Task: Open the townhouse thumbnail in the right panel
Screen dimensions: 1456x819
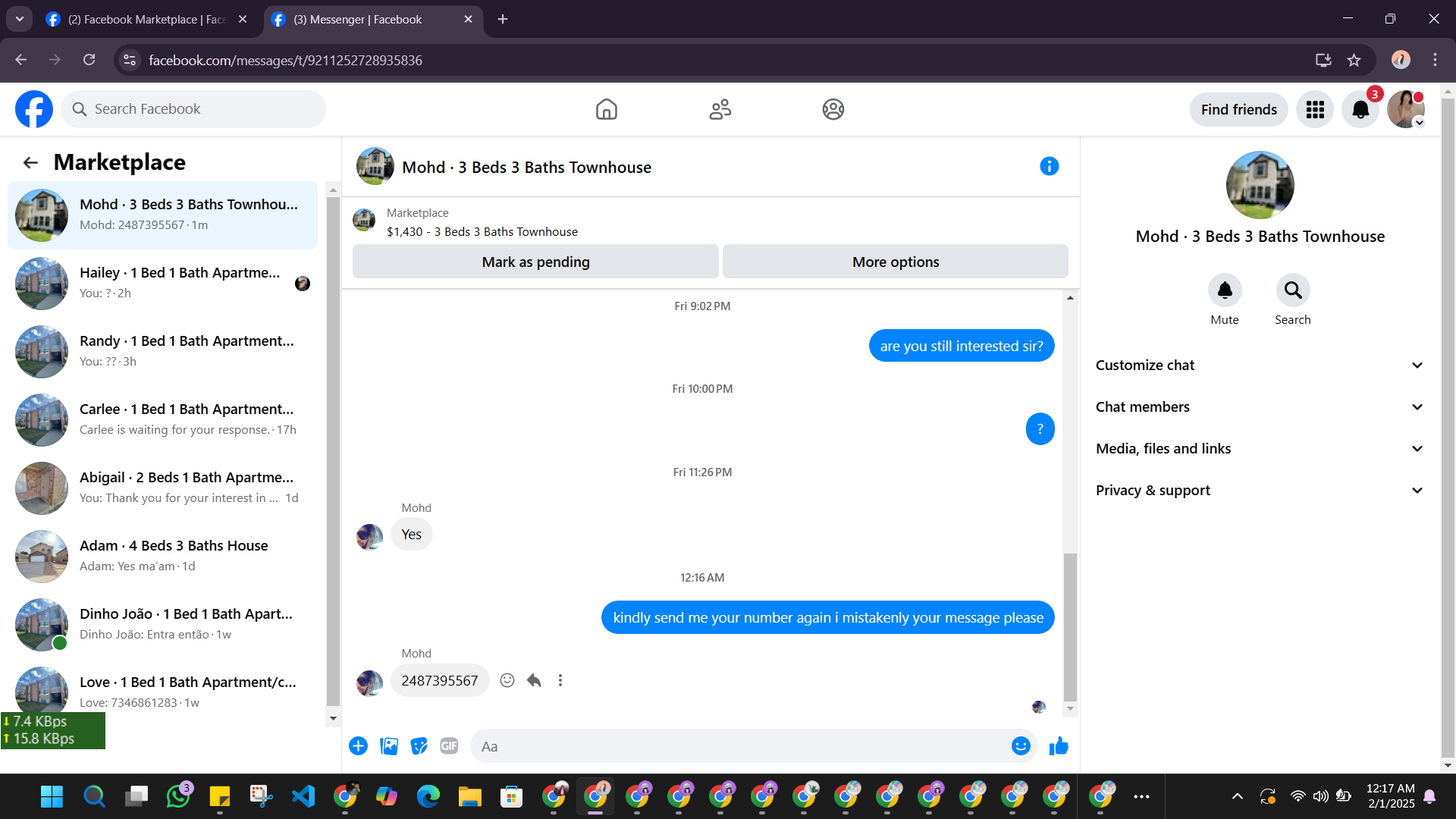Action: pyautogui.click(x=1260, y=185)
